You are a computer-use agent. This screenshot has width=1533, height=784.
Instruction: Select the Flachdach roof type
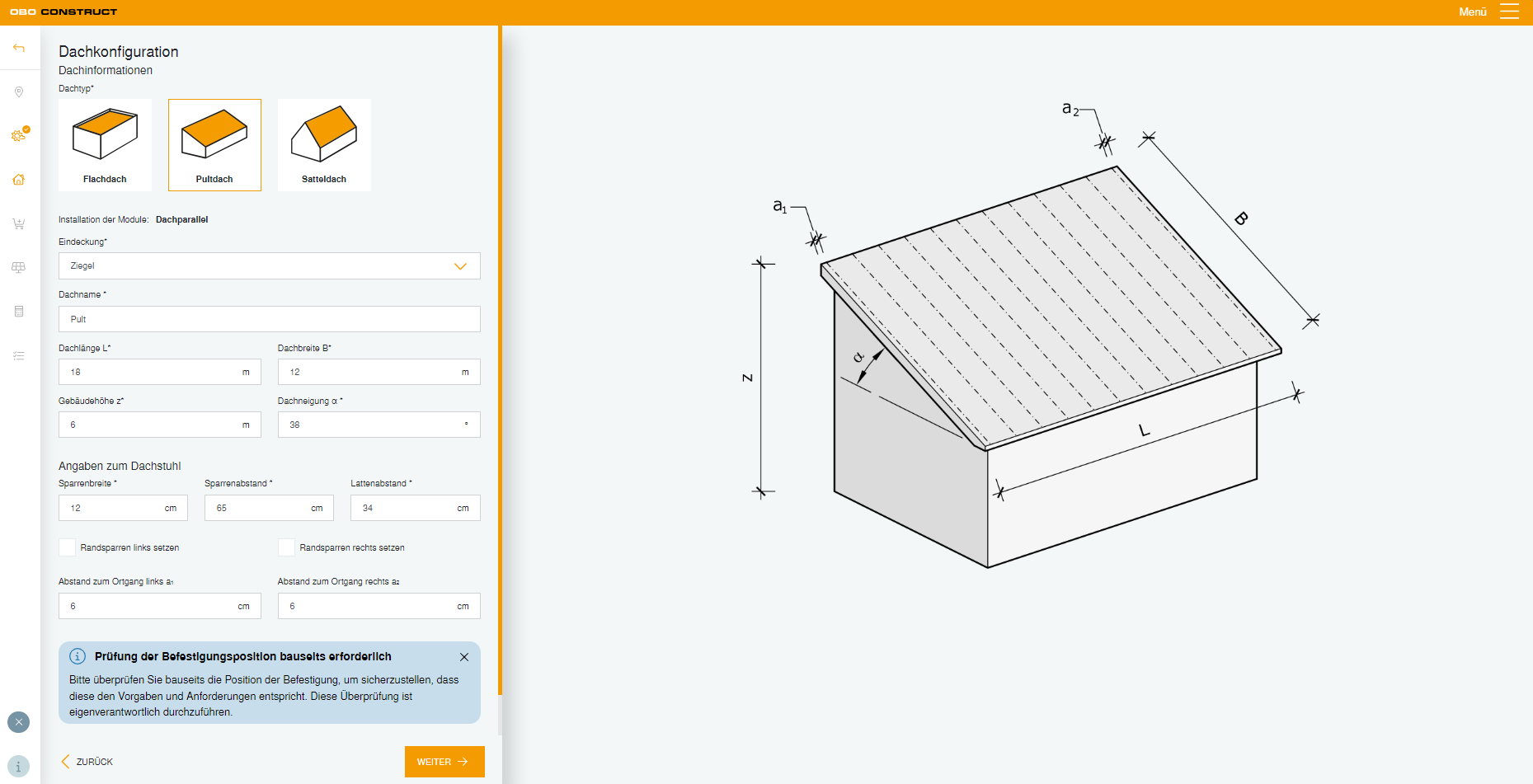(105, 145)
